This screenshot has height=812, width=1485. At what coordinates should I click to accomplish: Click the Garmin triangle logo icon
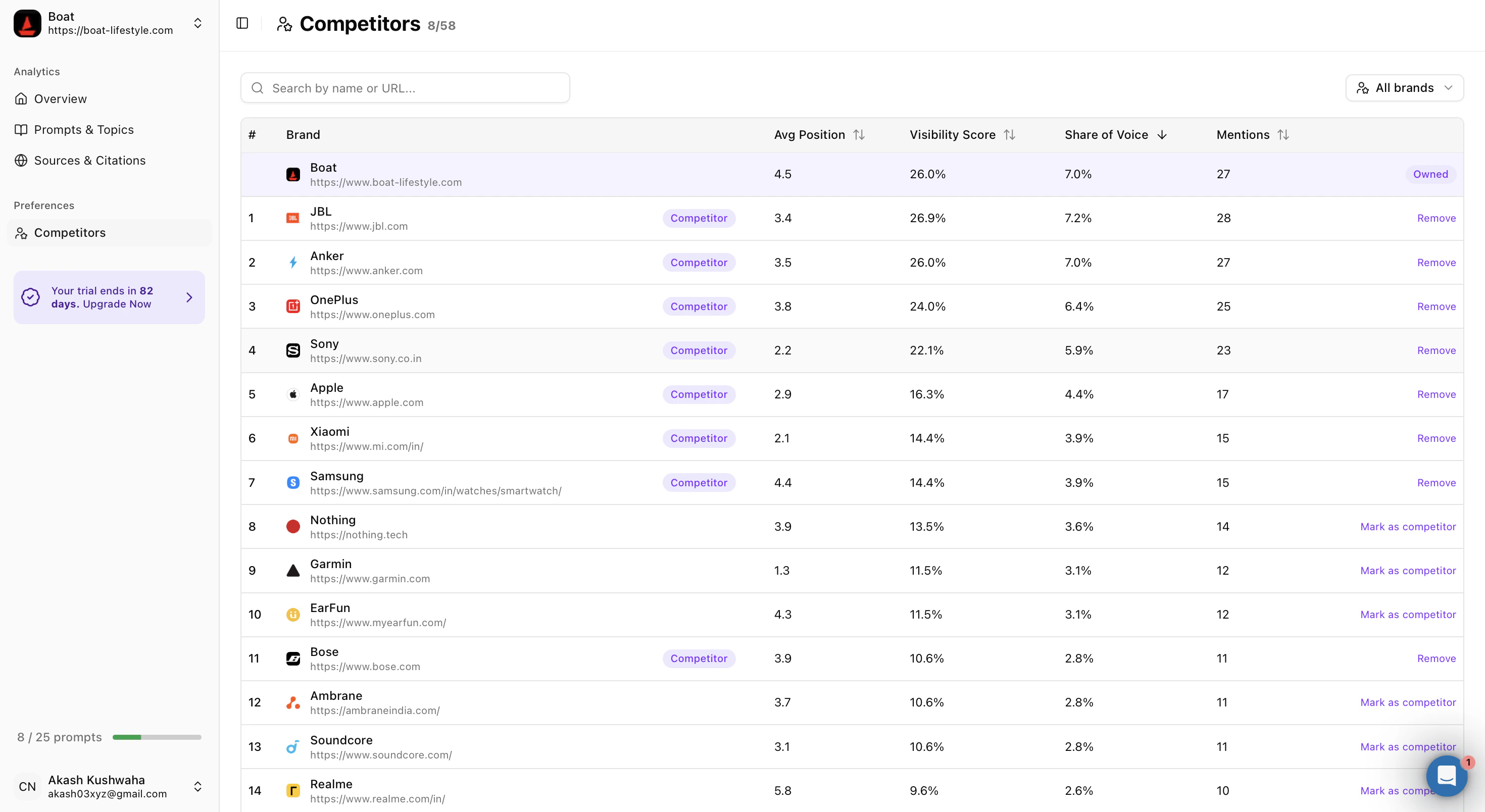point(293,571)
